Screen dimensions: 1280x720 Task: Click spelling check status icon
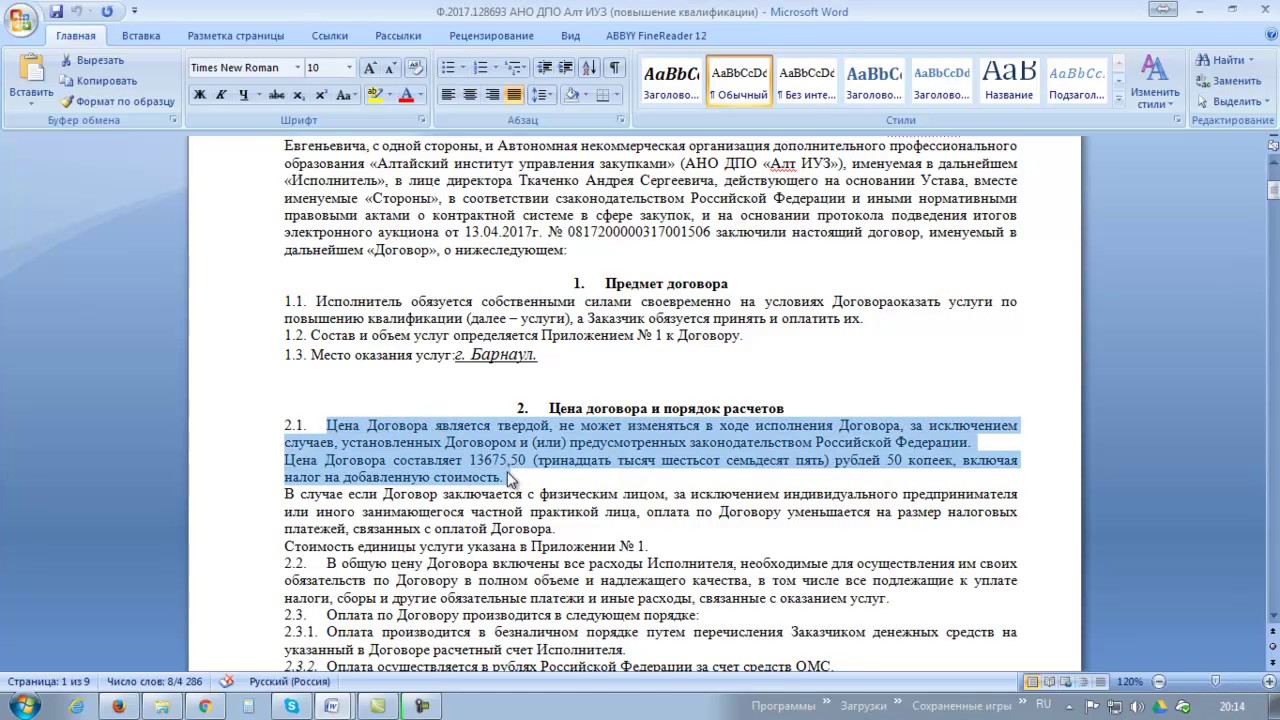click(227, 681)
